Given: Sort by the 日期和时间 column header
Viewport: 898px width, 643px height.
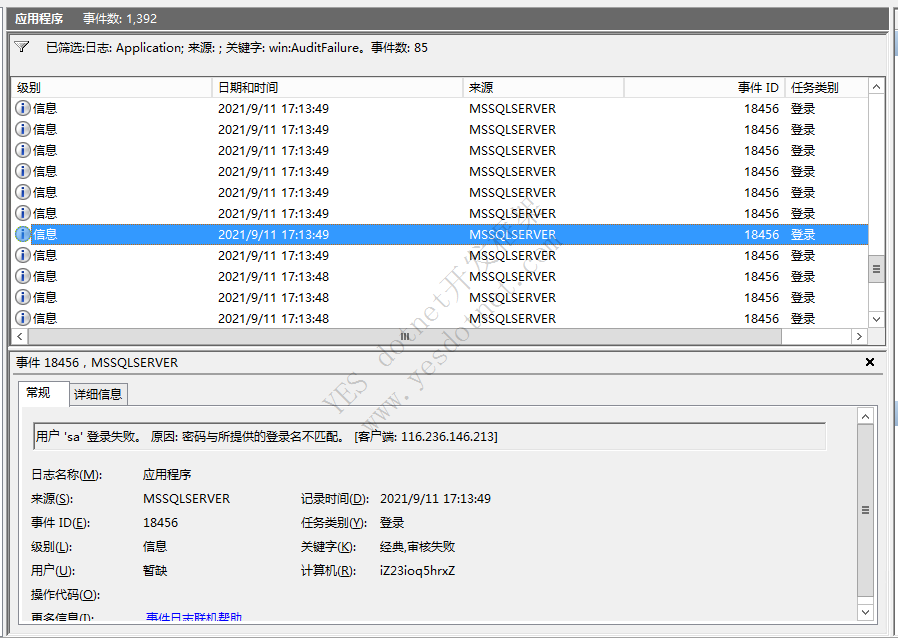Looking at the screenshot, I should tap(337, 88).
